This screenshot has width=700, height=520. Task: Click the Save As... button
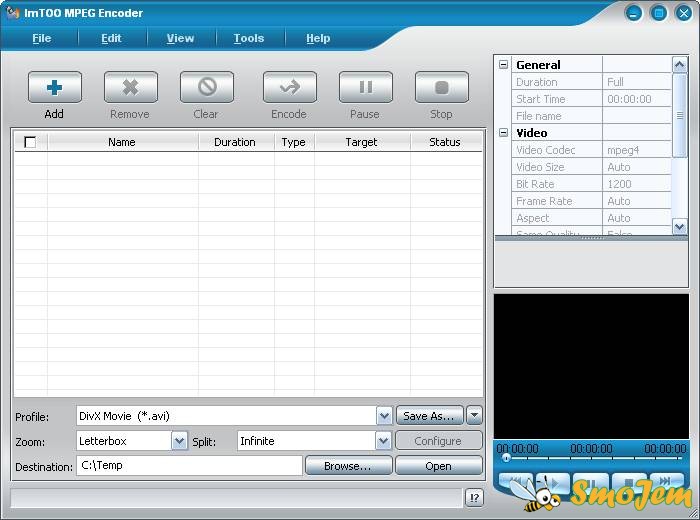pyautogui.click(x=429, y=416)
